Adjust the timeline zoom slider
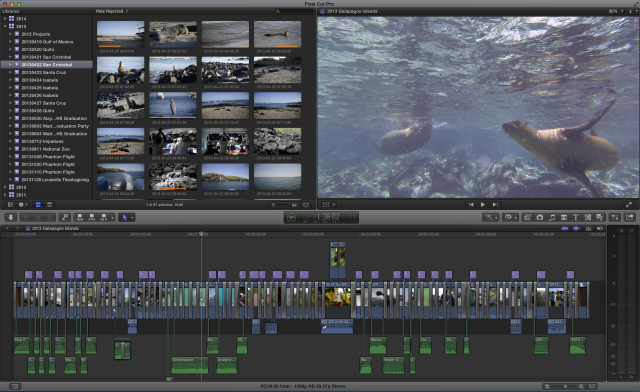The width and height of the screenshot is (640, 392). click(565, 386)
